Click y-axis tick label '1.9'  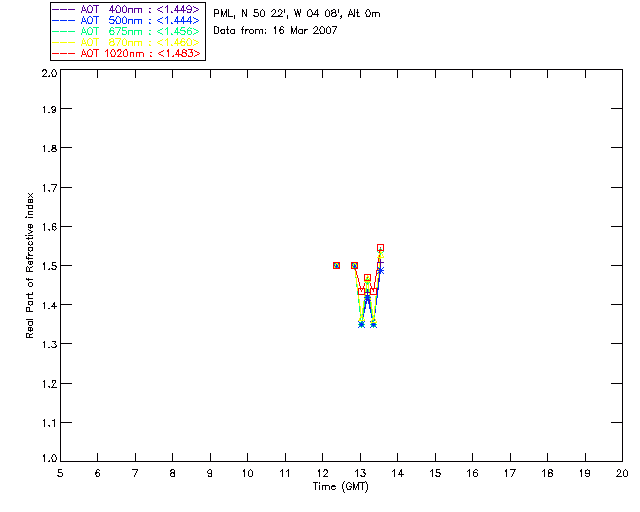click(x=49, y=109)
